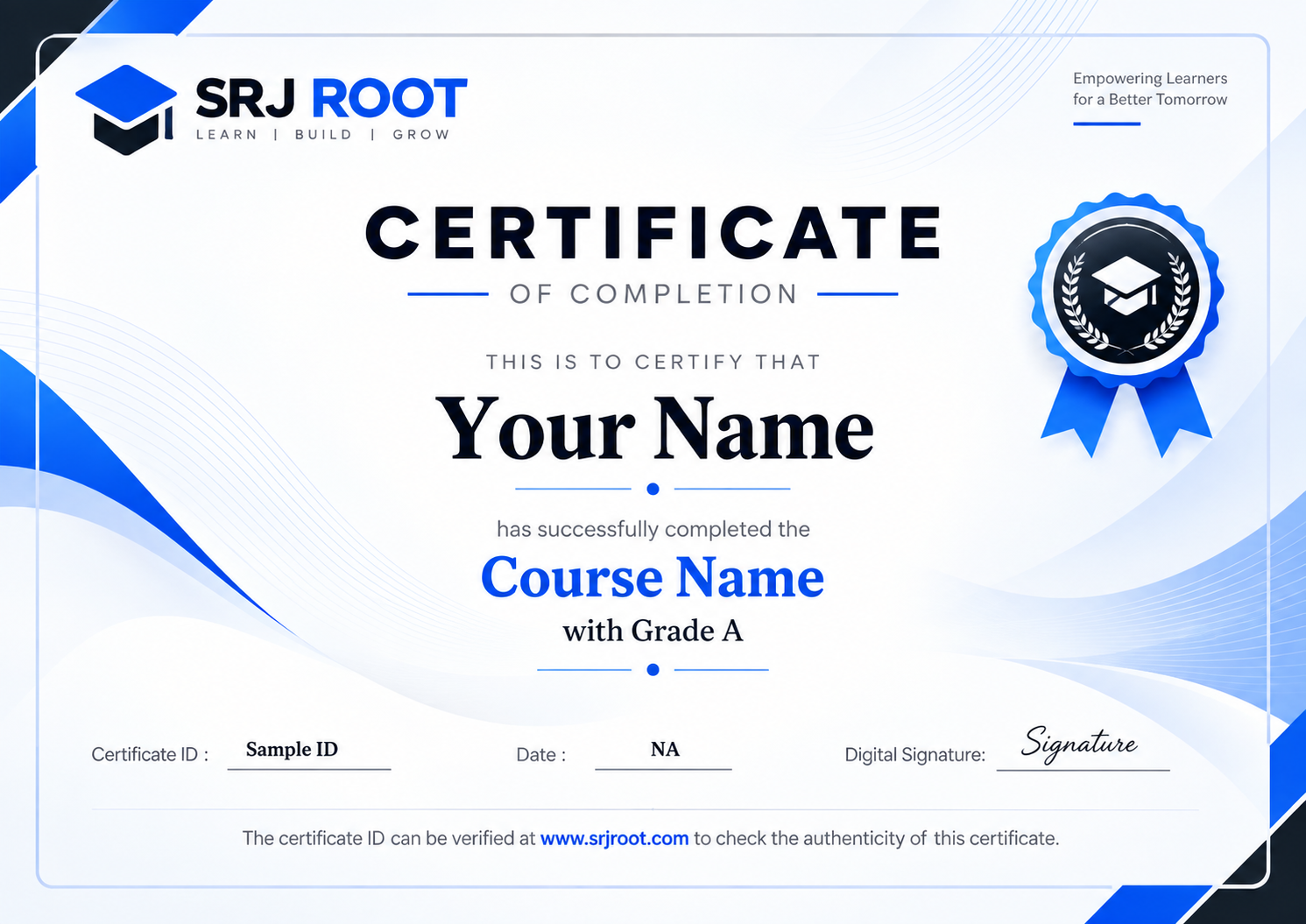Click "has successfully completed the" text
Screen dimensions: 1306x924
click(653, 529)
